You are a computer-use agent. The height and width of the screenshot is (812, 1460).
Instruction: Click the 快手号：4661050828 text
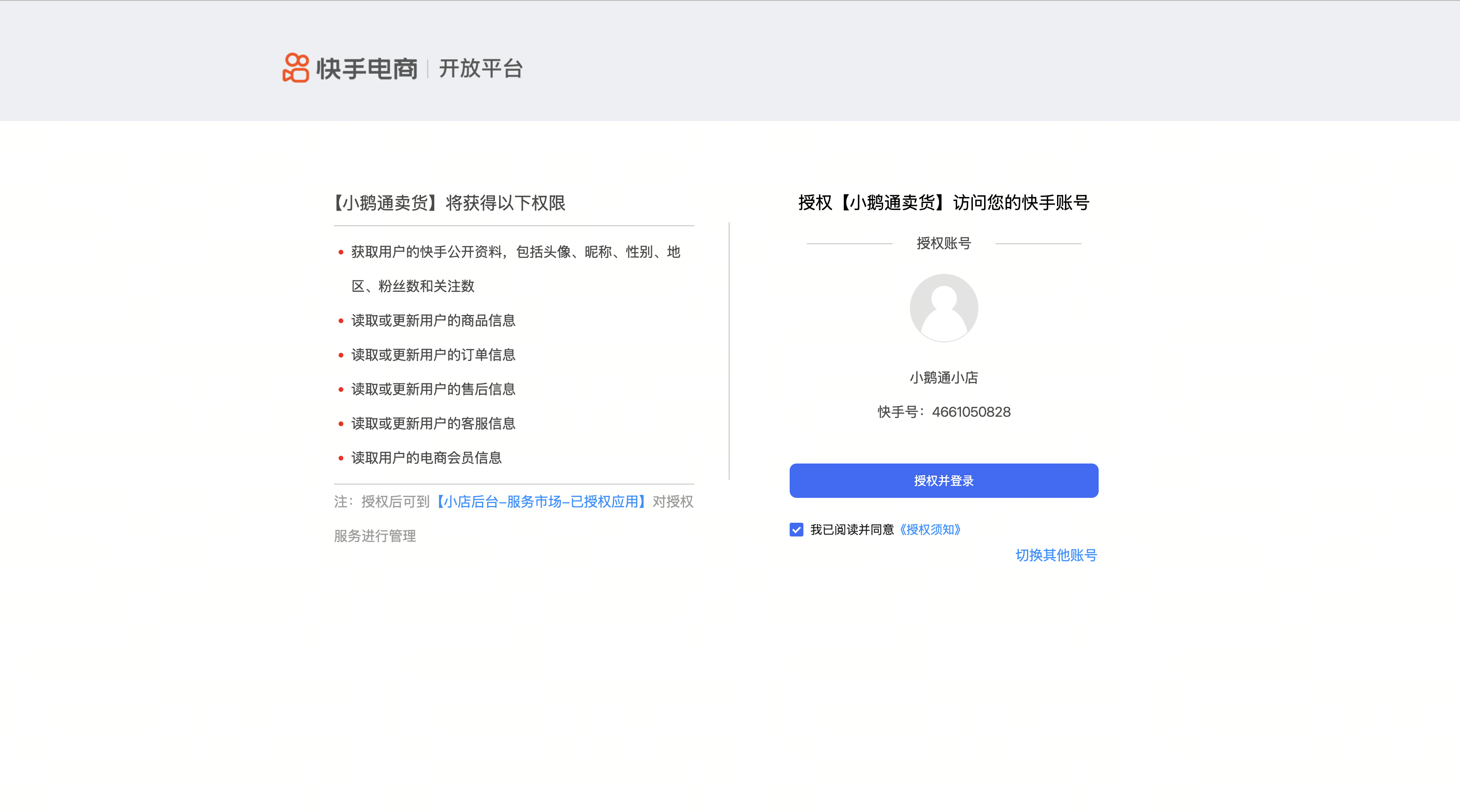[x=944, y=412]
